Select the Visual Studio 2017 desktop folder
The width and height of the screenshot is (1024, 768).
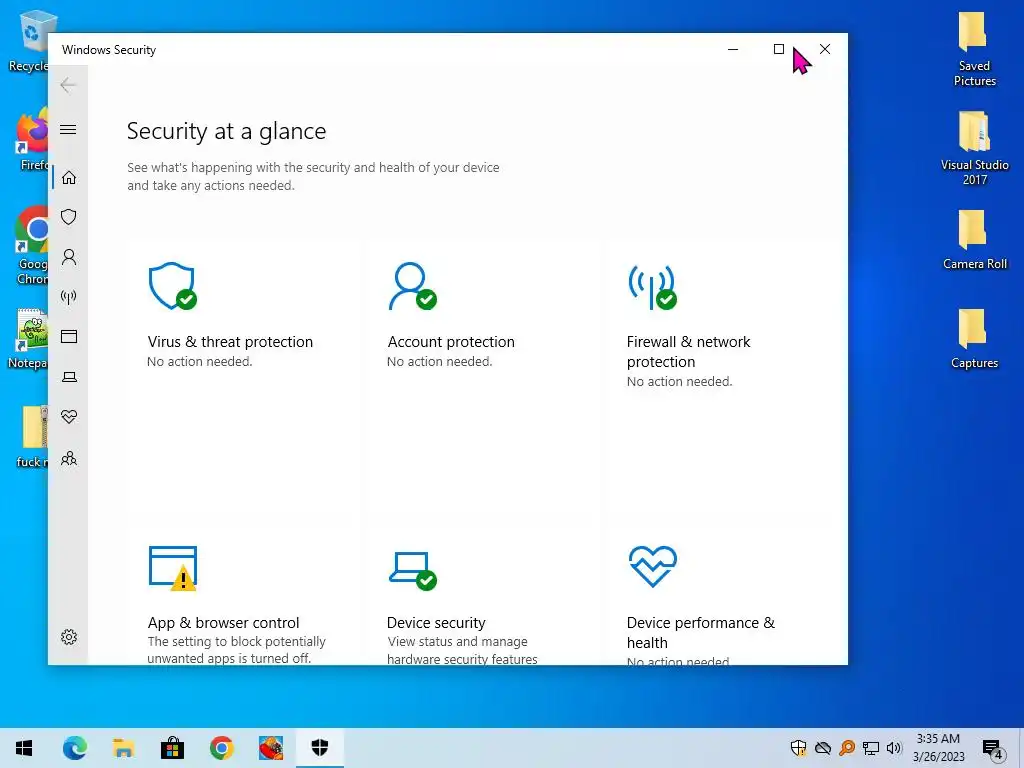pyautogui.click(x=974, y=148)
